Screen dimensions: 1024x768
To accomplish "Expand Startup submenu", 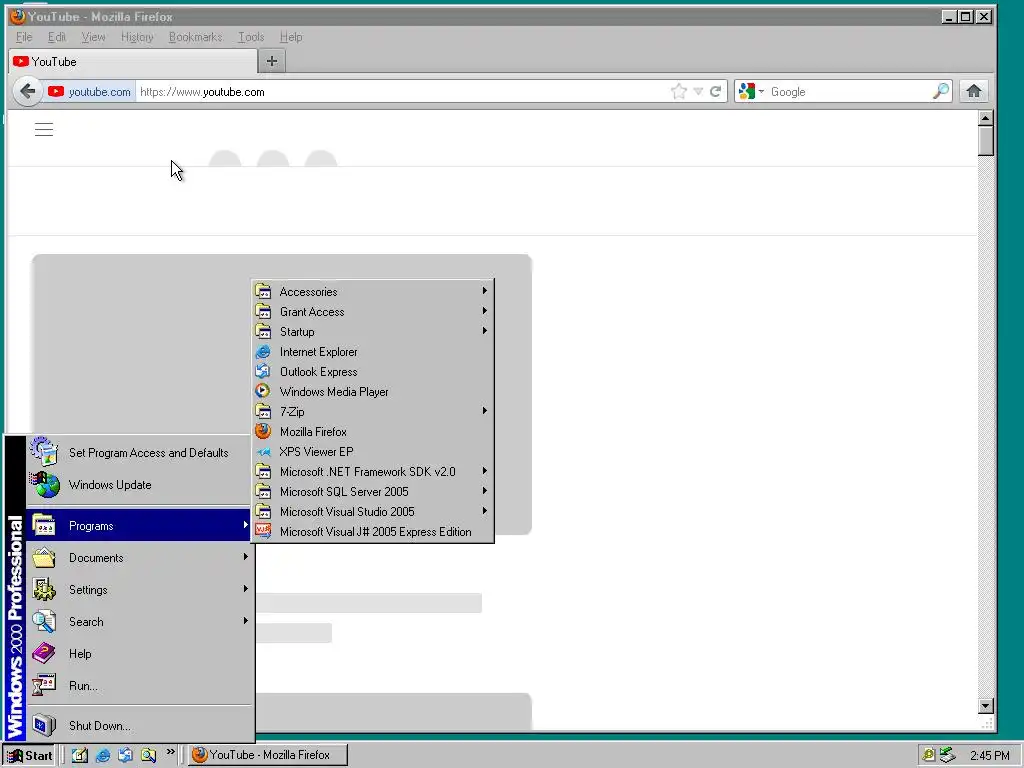I will (x=372, y=332).
